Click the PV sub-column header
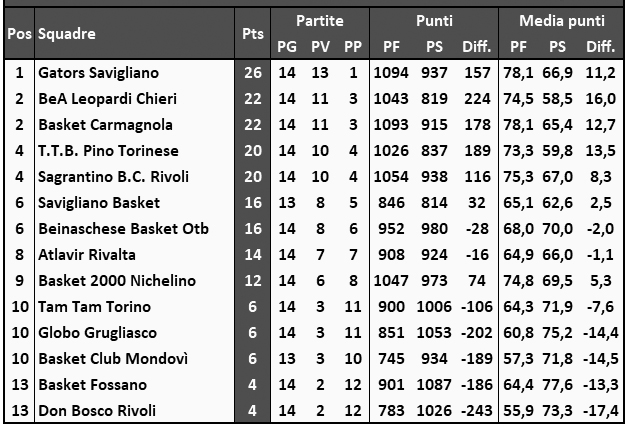Image resolution: width=628 pixels, height=427 pixels. coord(320,46)
